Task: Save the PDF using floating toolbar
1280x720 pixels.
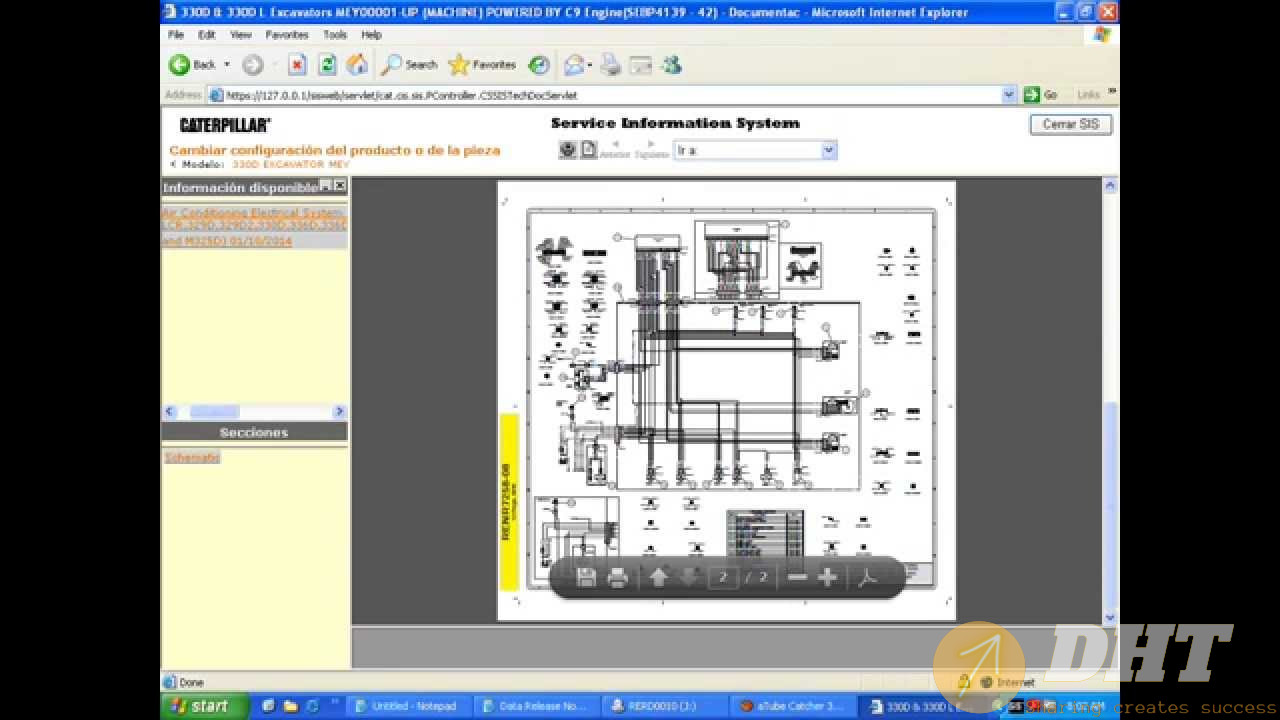Action: tap(587, 578)
